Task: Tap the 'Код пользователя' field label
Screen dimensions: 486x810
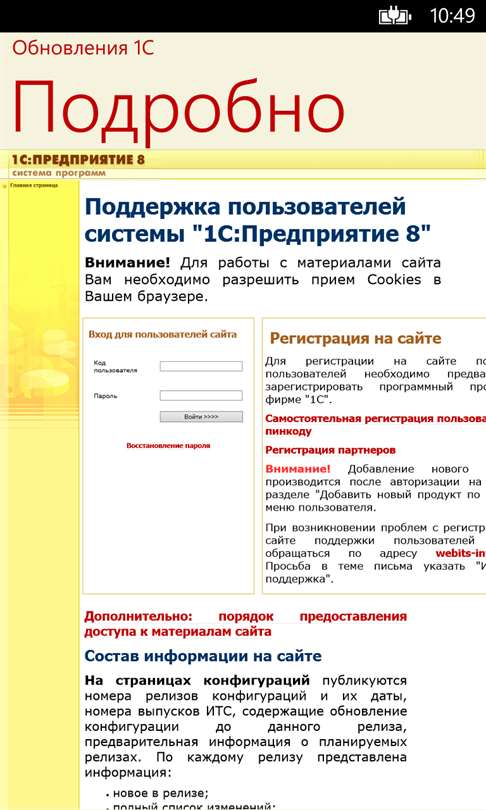Action: click(x=115, y=366)
